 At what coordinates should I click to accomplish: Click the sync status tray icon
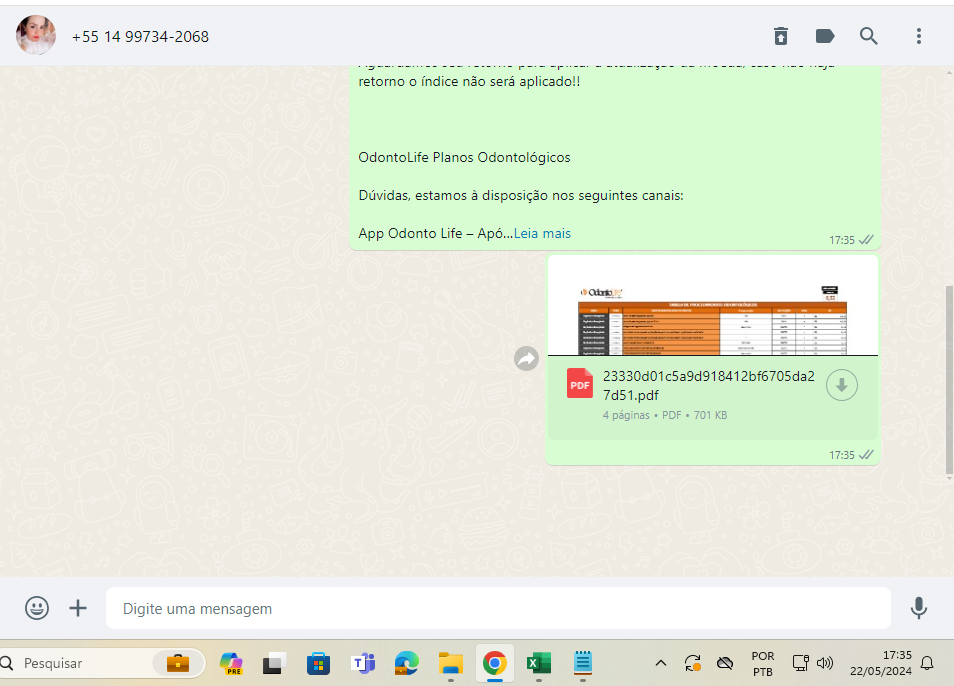pyautogui.click(x=692, y=663)
